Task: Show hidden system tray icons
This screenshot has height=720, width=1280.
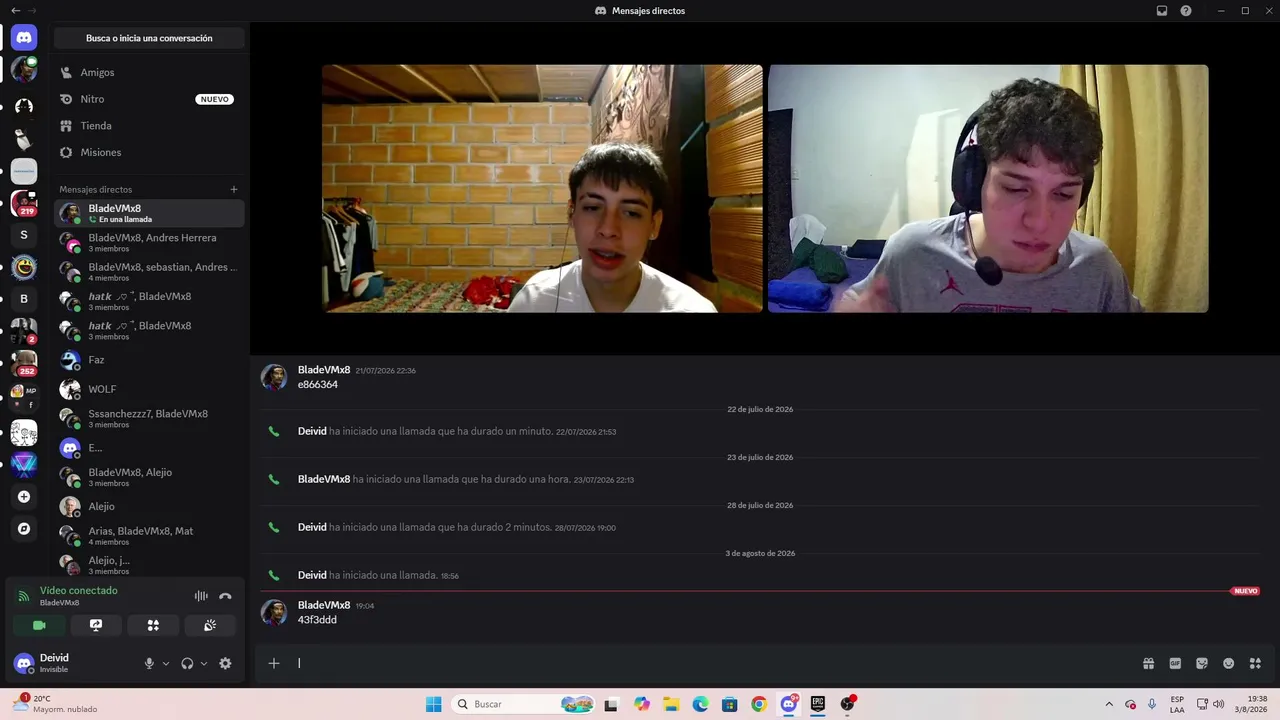Action: [1108, 704]
